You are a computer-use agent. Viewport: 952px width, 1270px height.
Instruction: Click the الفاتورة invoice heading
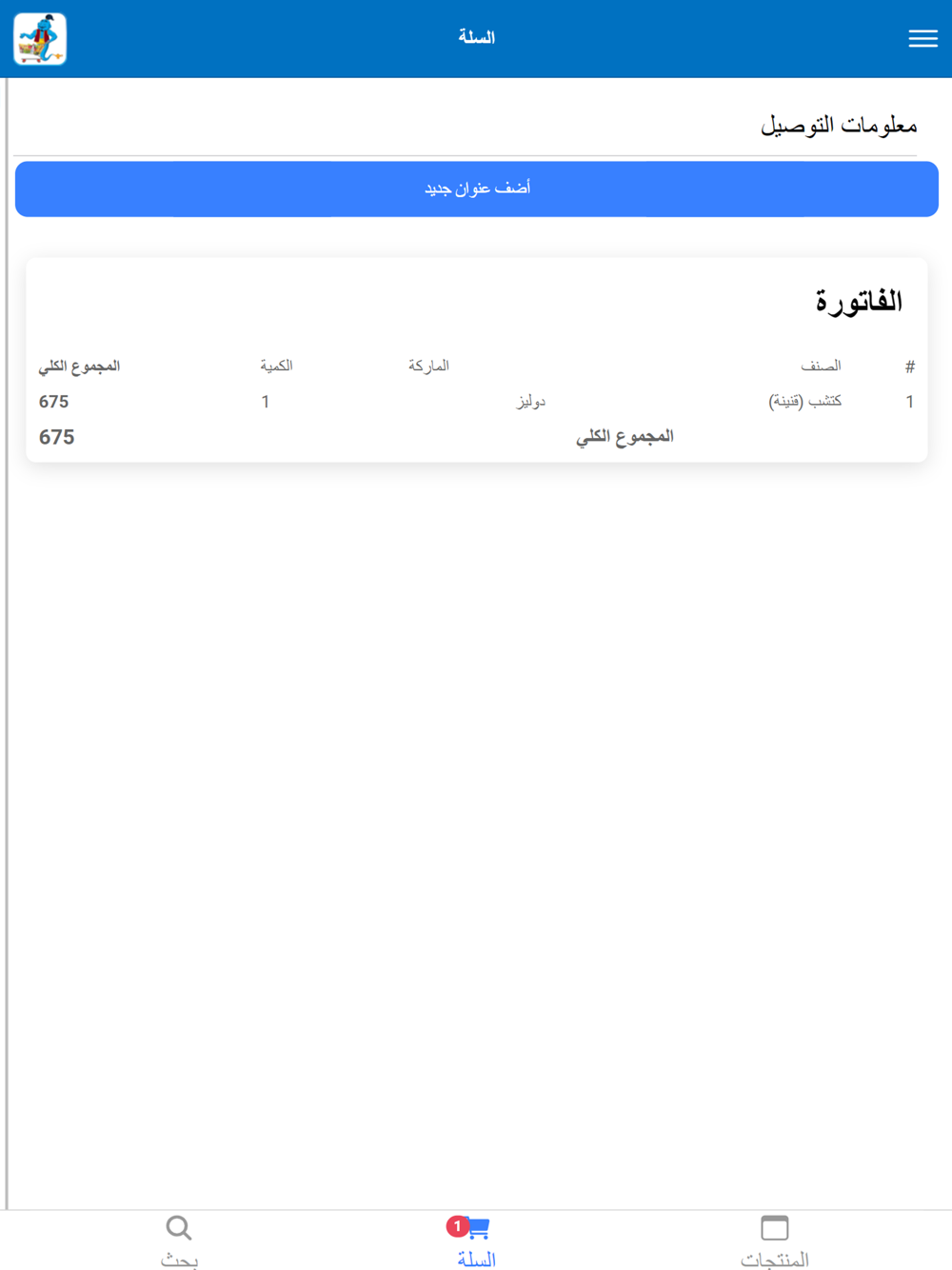(858, 302)
